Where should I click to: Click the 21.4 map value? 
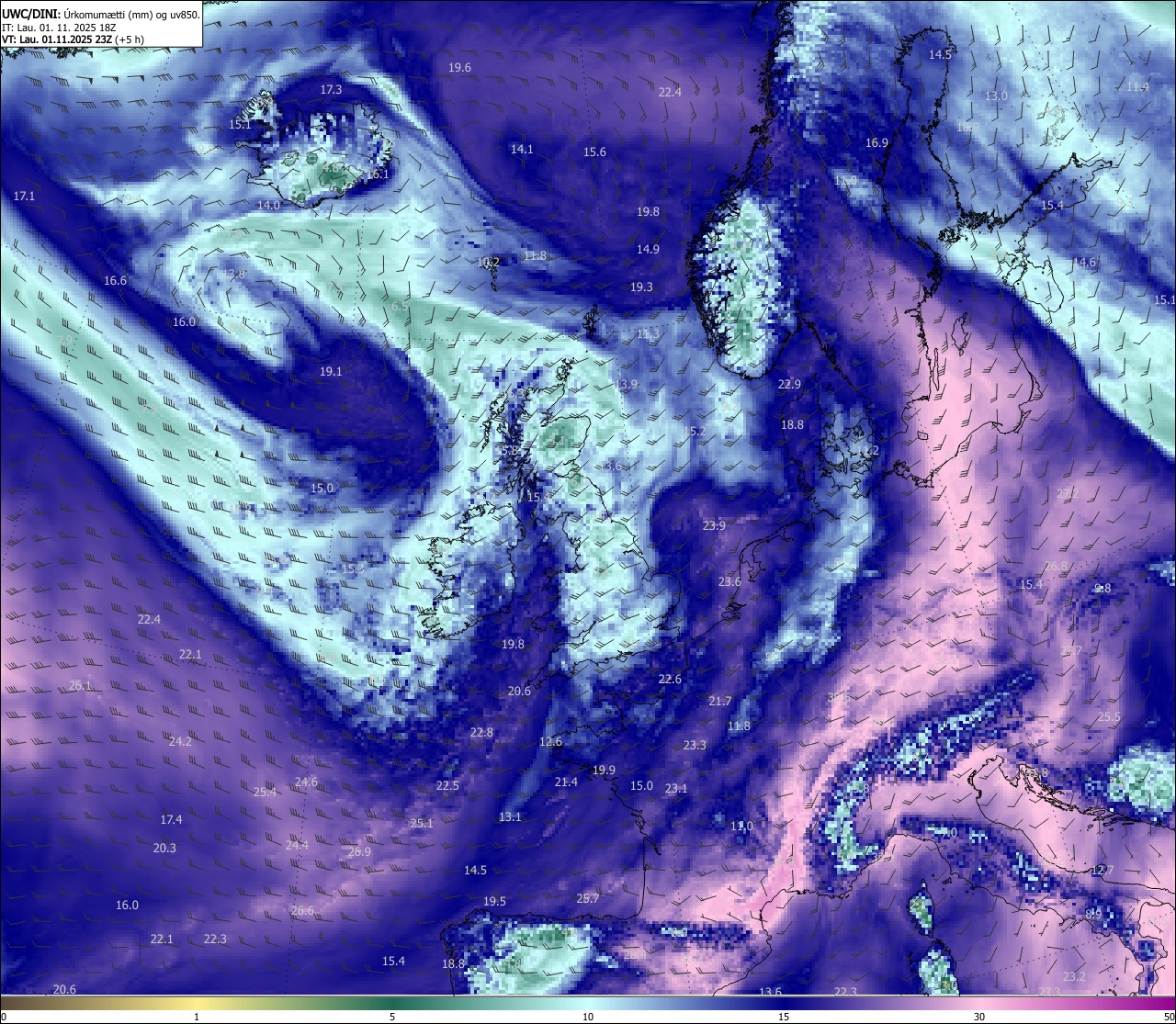point(566,782)
